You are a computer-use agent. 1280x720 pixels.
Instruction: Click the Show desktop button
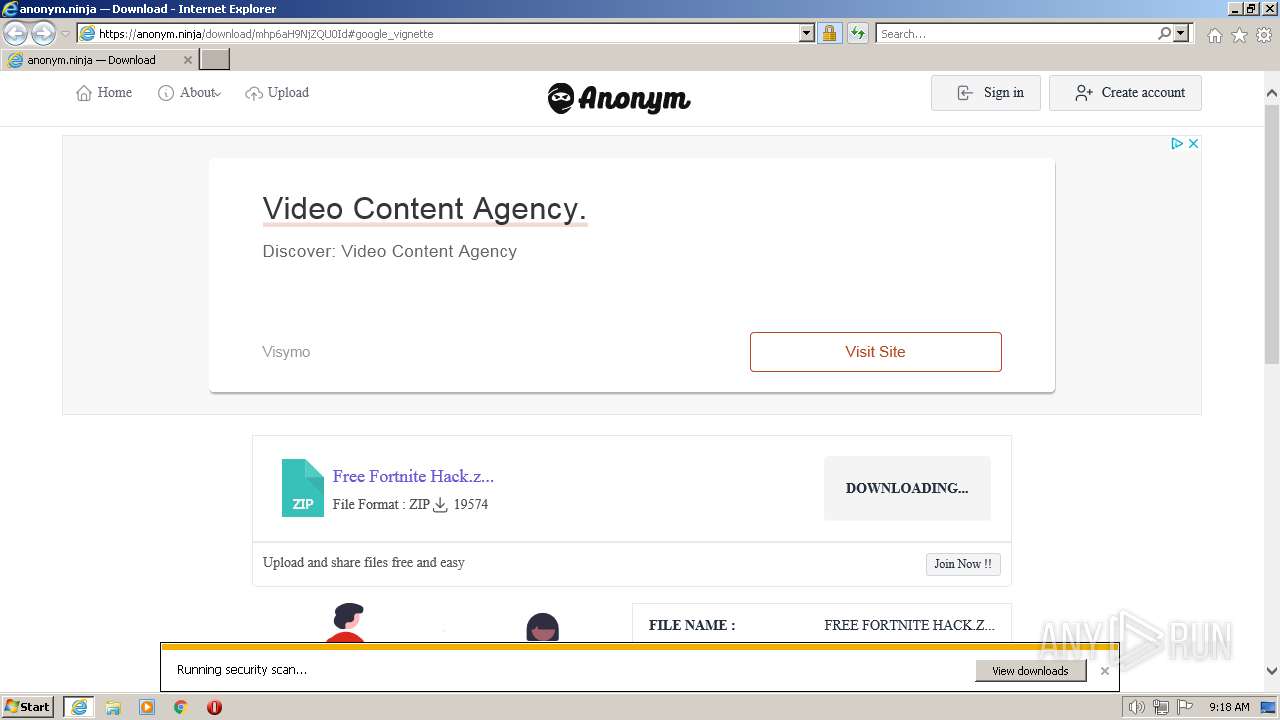point(1269,707)
